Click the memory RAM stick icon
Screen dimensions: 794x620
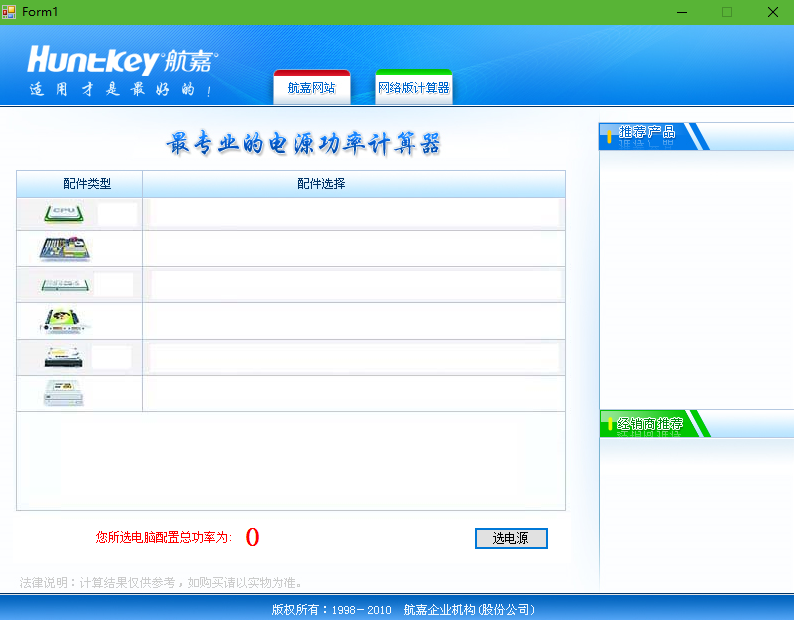tap(65, 285)
